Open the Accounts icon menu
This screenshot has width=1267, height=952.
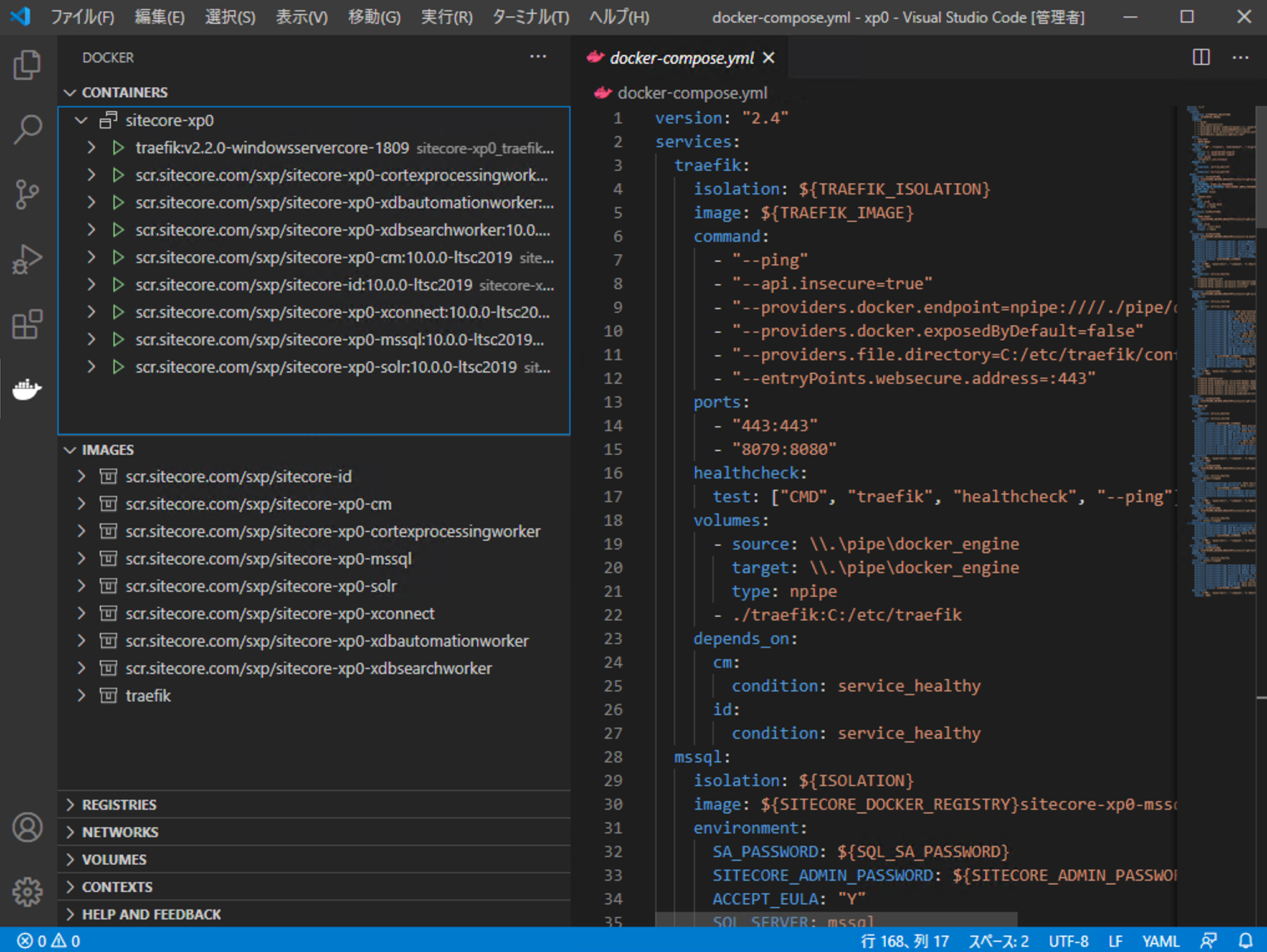27,827
